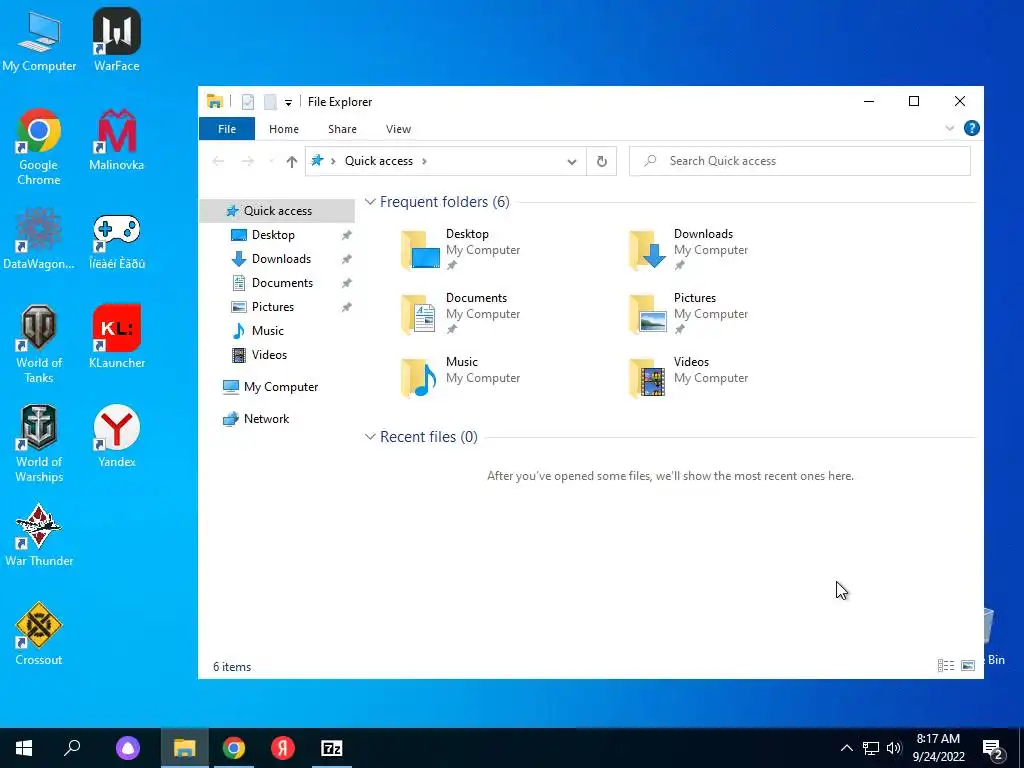This screenshot has width=1024, height=768.
Task: Open the File ribbon tab
Action: (227, 129)
